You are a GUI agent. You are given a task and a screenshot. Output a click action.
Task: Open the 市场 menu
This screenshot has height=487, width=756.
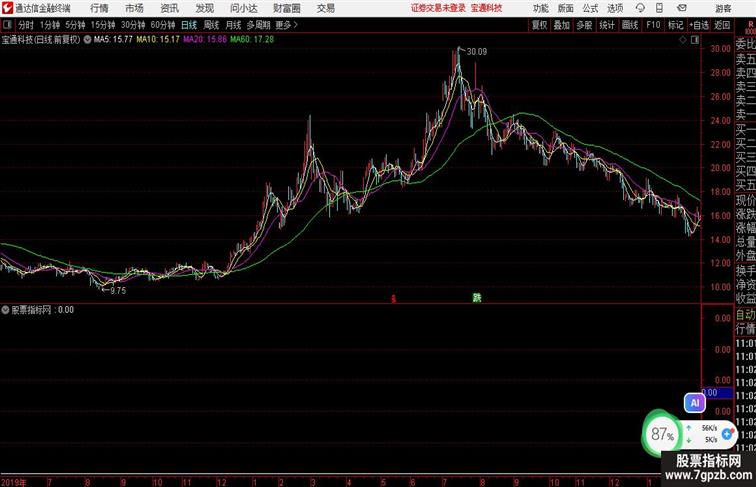(x=135, y=8)
